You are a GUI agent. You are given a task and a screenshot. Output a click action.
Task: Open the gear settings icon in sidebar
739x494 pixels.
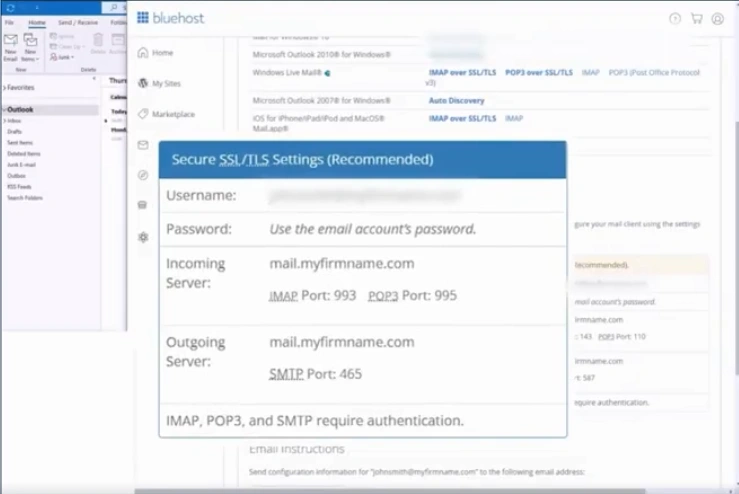(143, 237)
